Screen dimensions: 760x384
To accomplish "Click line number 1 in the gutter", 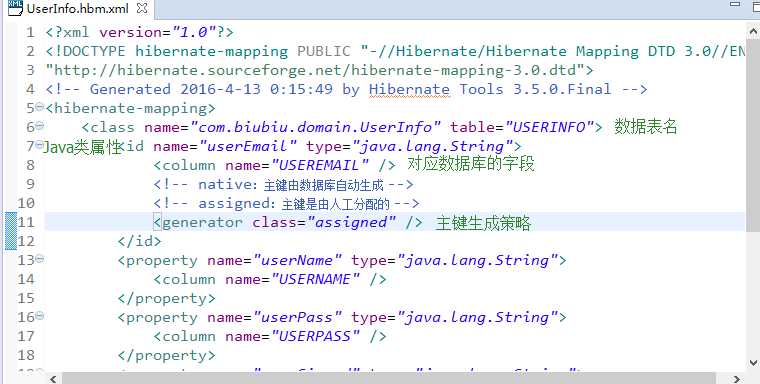I will [31, 32].
